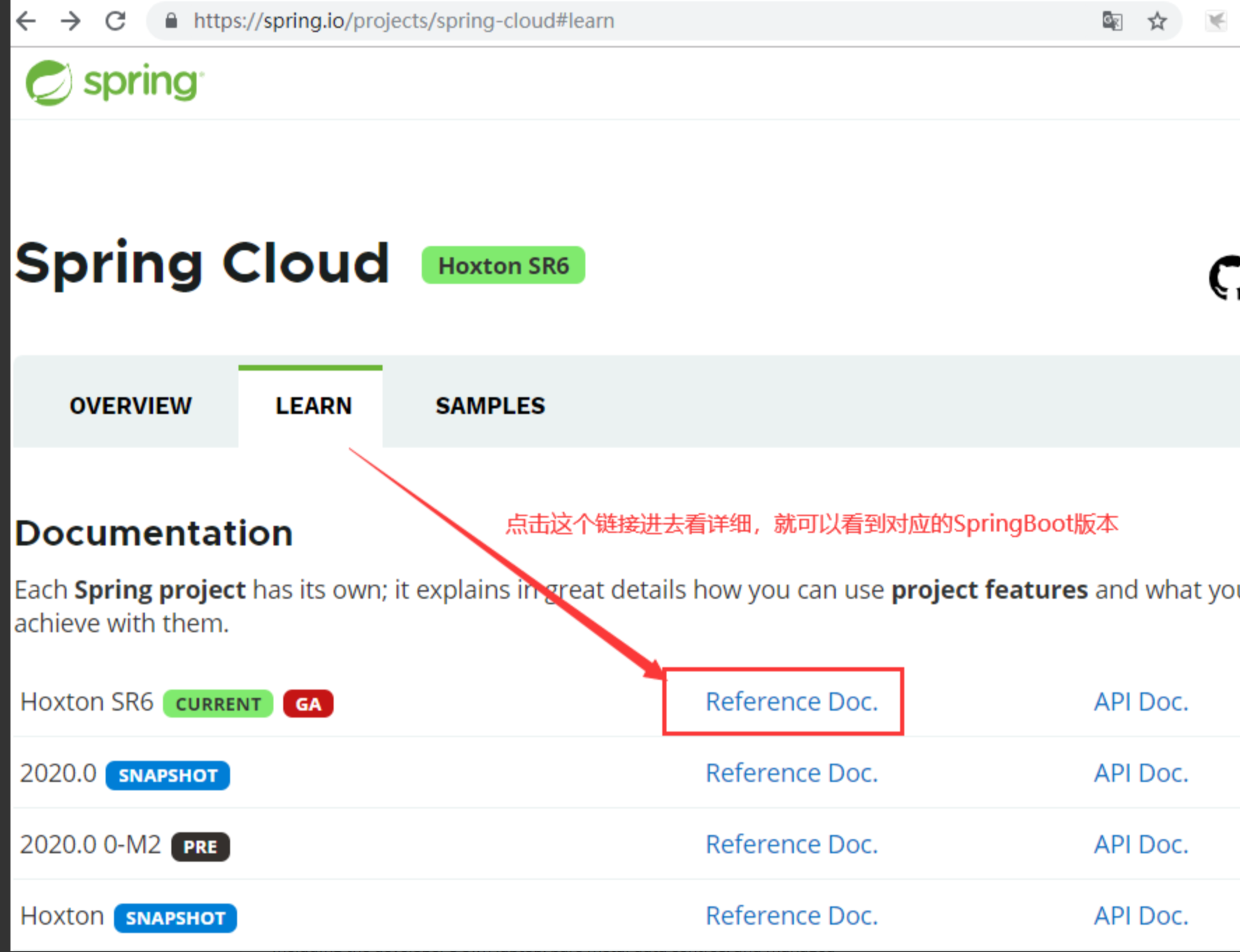Click the 'Hoxton SR6' row label
This screenshot has width=1240, height=952.
87,702
